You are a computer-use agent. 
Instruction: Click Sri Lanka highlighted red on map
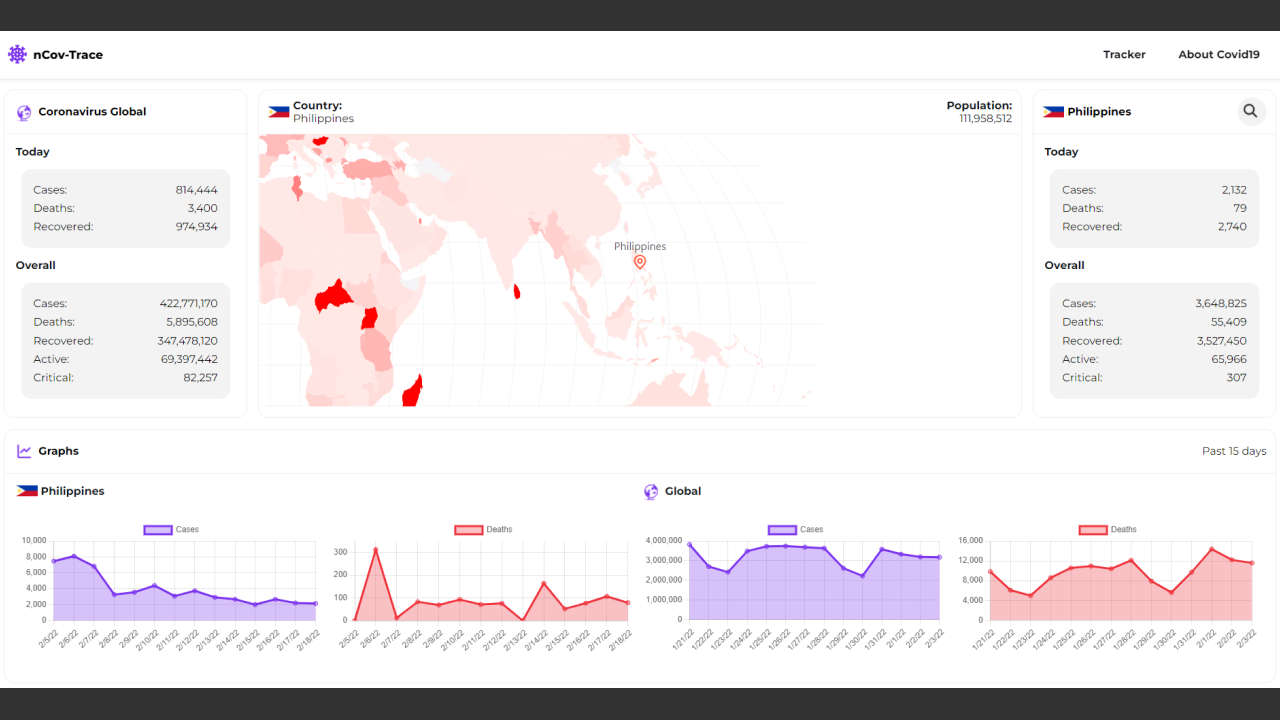point(517,291)
